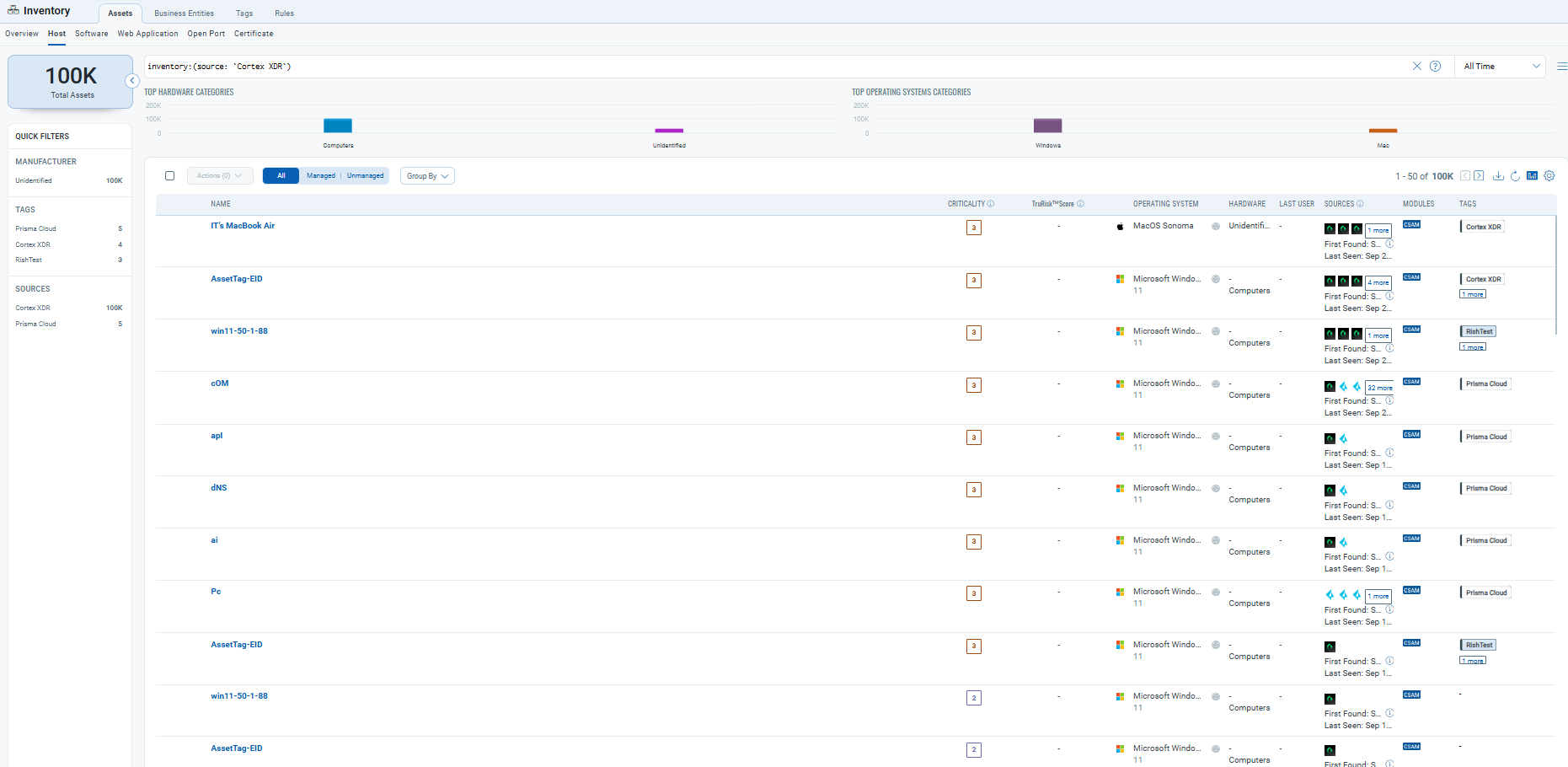1568x767 pixels.
Task: Download the asset list
Action: click(x=1498, y=176)
